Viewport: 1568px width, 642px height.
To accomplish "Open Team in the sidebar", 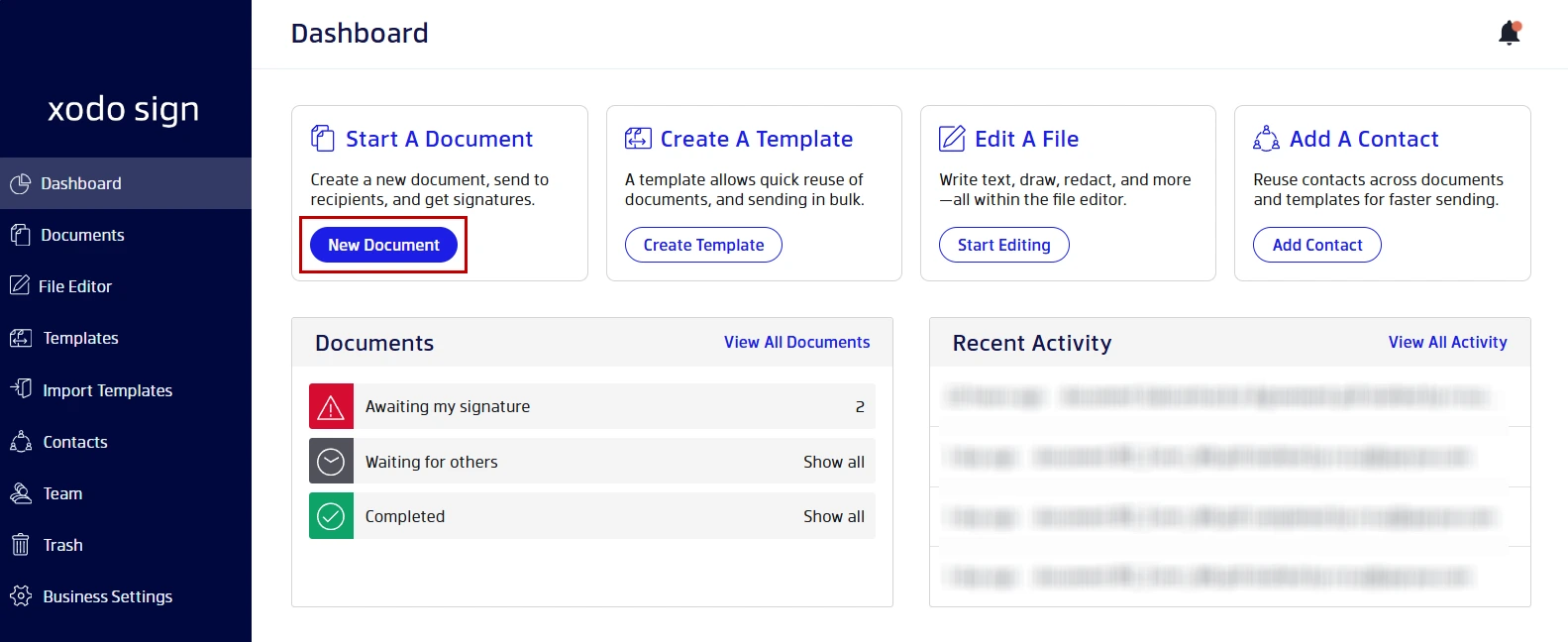I will click(x=126, y=493).
